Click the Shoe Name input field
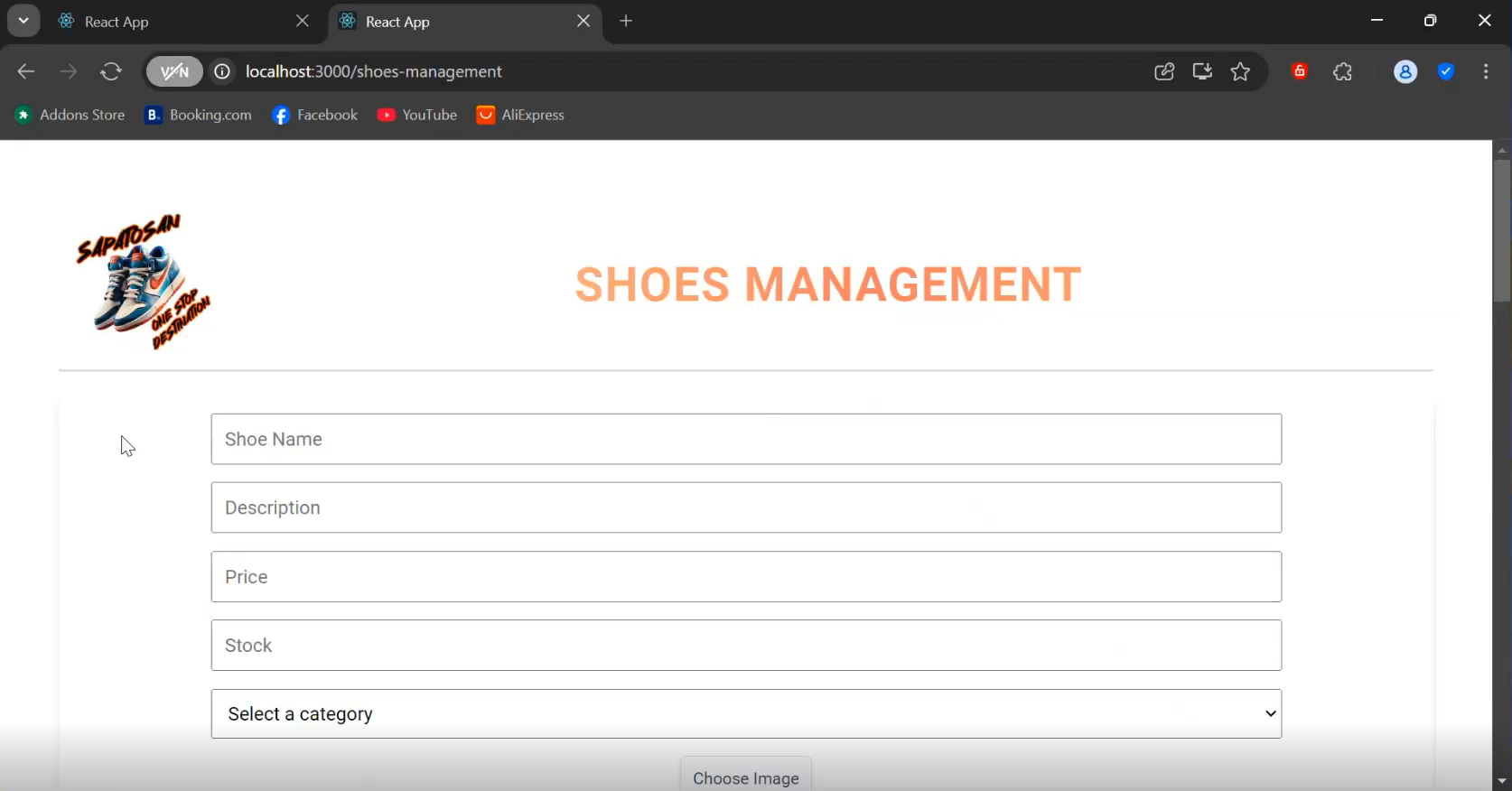 coord(746,439)
